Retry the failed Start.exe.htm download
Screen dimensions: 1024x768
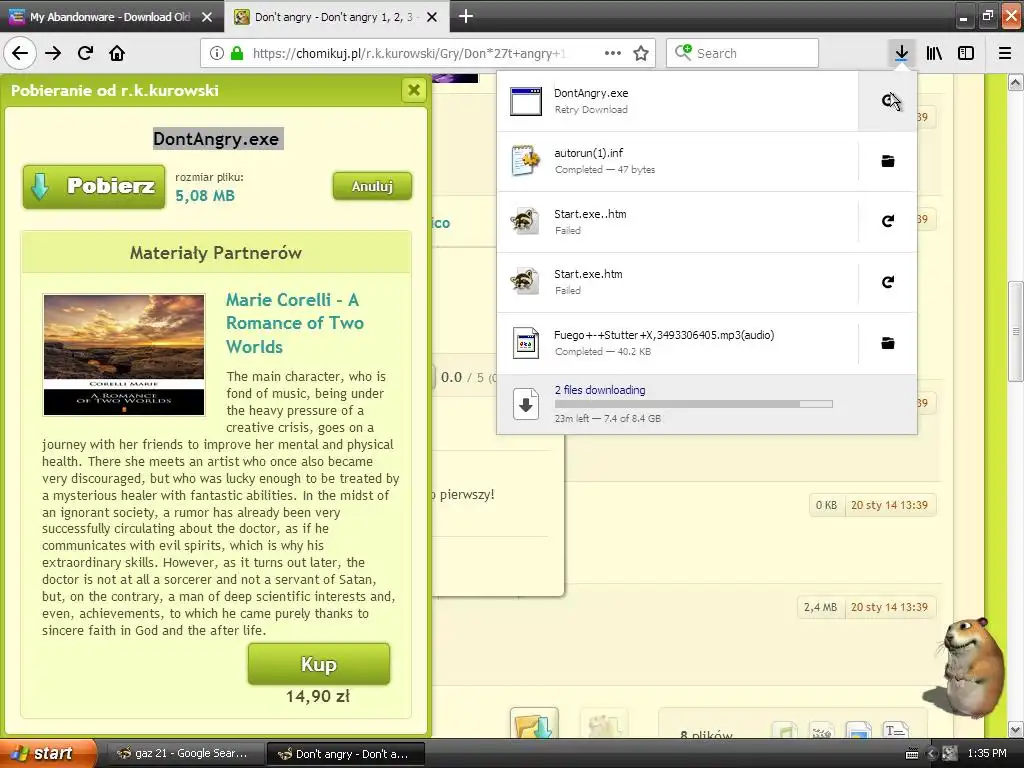[x=888, y=282]
